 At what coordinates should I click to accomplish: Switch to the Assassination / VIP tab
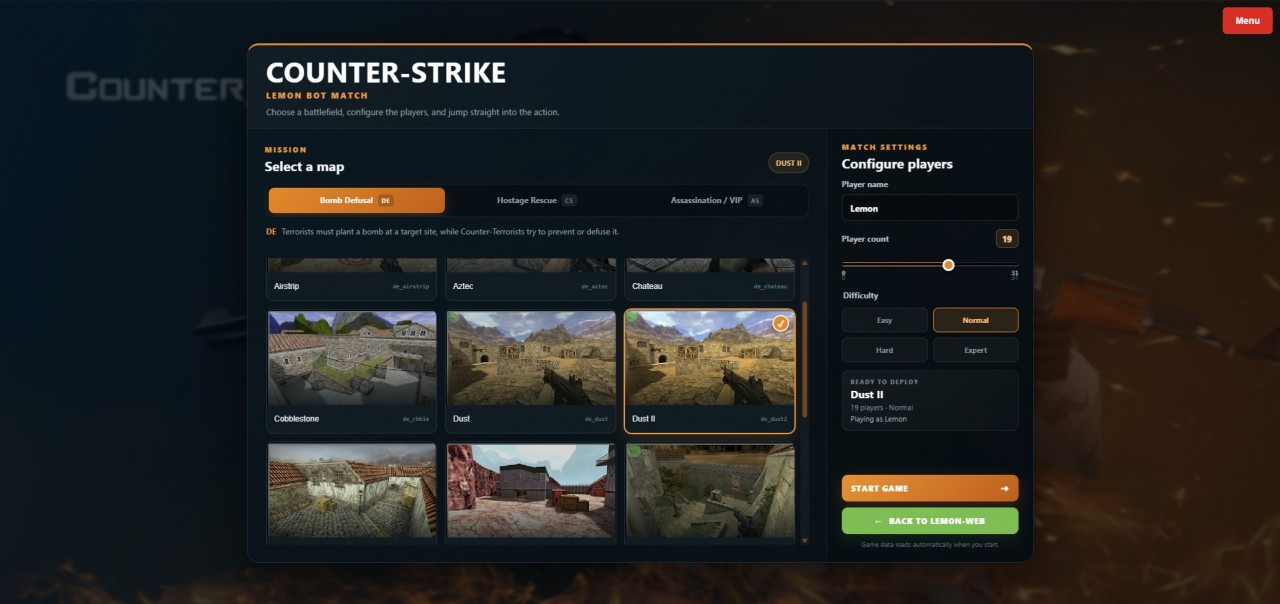(x=716, y=200)
